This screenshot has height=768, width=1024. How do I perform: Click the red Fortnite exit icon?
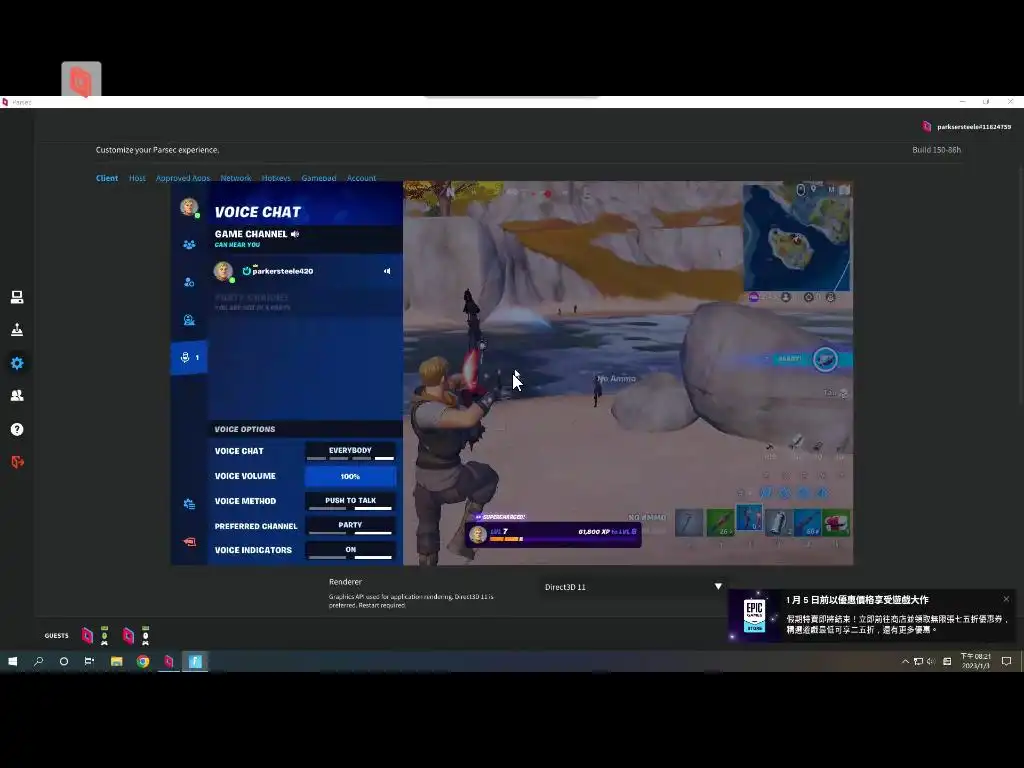click(x=189, y=541)
